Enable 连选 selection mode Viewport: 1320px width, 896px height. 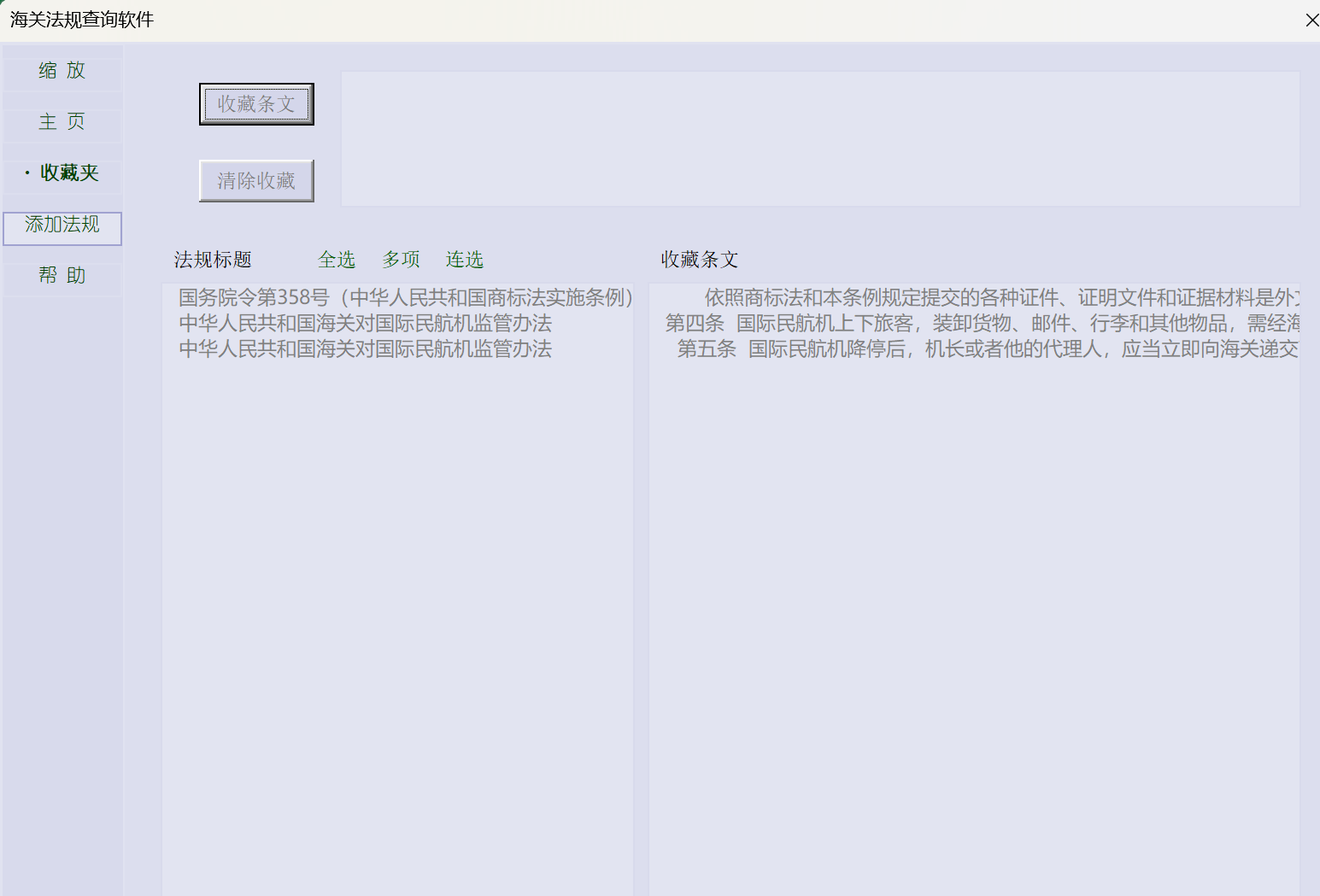point(465,260)
